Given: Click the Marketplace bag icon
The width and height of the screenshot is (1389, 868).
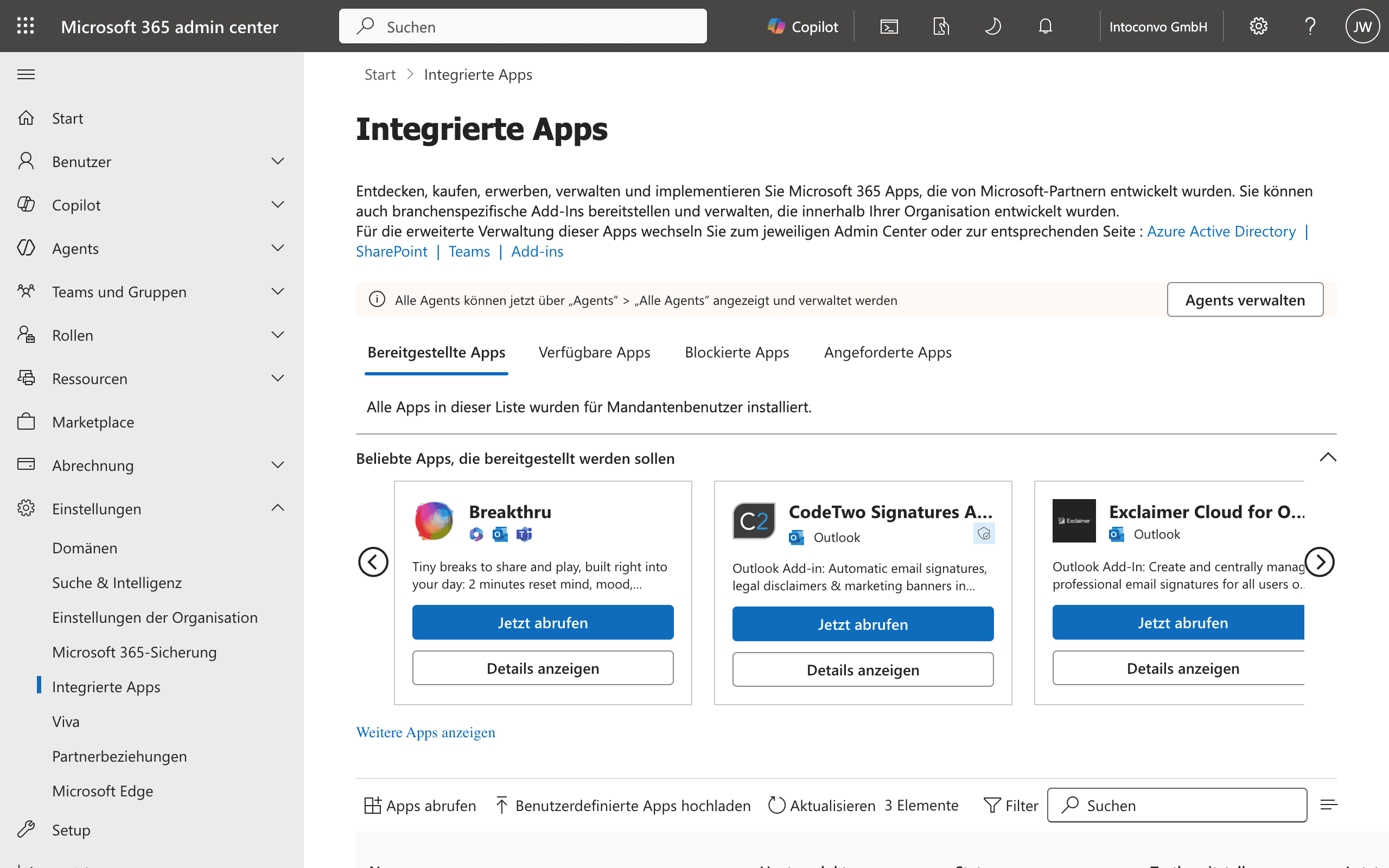Looking at the screenshot, I should tap(26, 422).
